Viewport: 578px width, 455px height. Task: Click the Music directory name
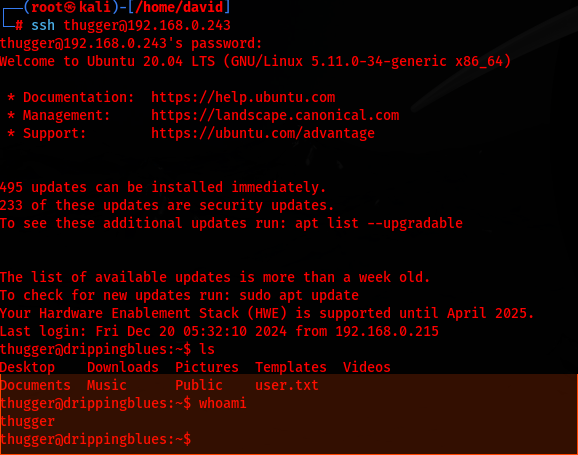107,385
